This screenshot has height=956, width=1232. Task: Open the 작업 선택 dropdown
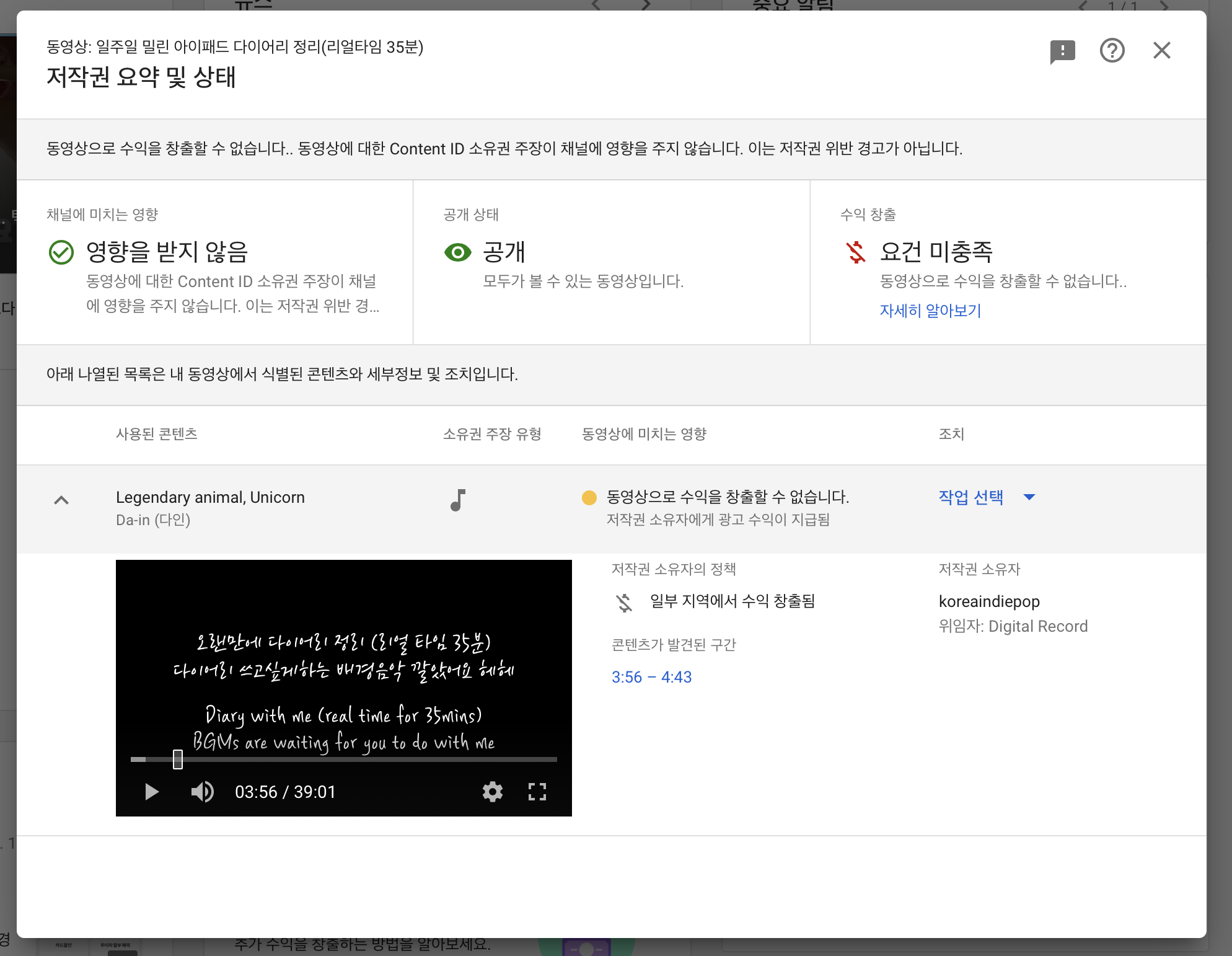[971, 497]
